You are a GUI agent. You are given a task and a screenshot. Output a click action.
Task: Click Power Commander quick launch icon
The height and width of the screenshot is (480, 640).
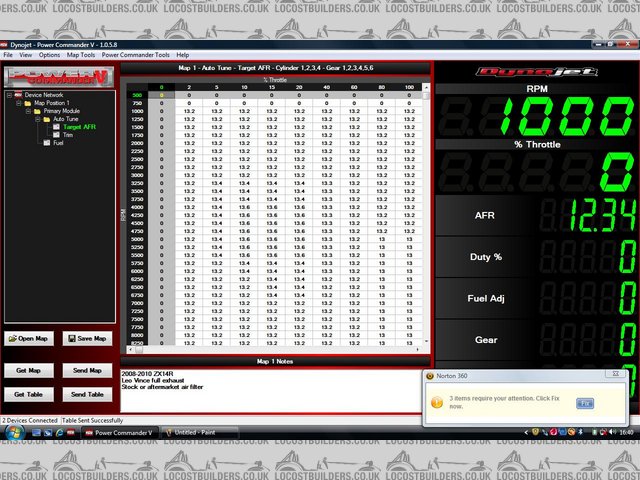(71, 433)
